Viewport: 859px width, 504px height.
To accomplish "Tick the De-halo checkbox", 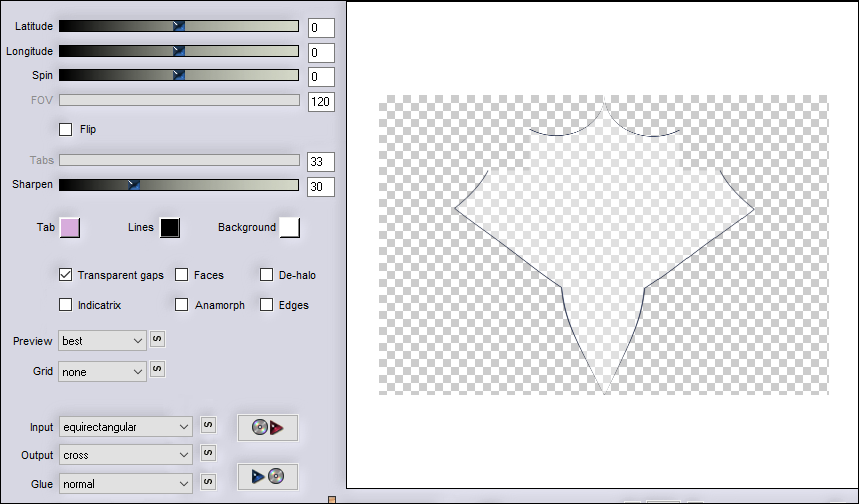I will (x=266, y=275).
